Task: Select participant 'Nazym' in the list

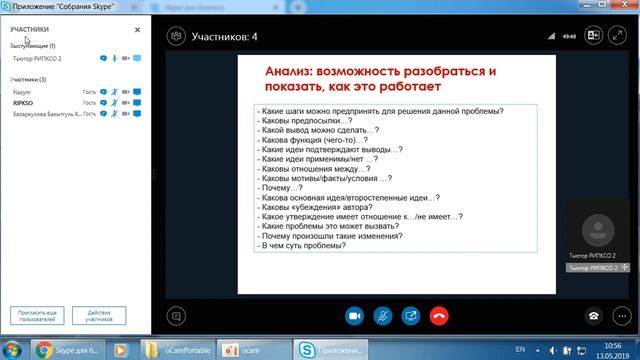Action: click(x=22, y=92)
